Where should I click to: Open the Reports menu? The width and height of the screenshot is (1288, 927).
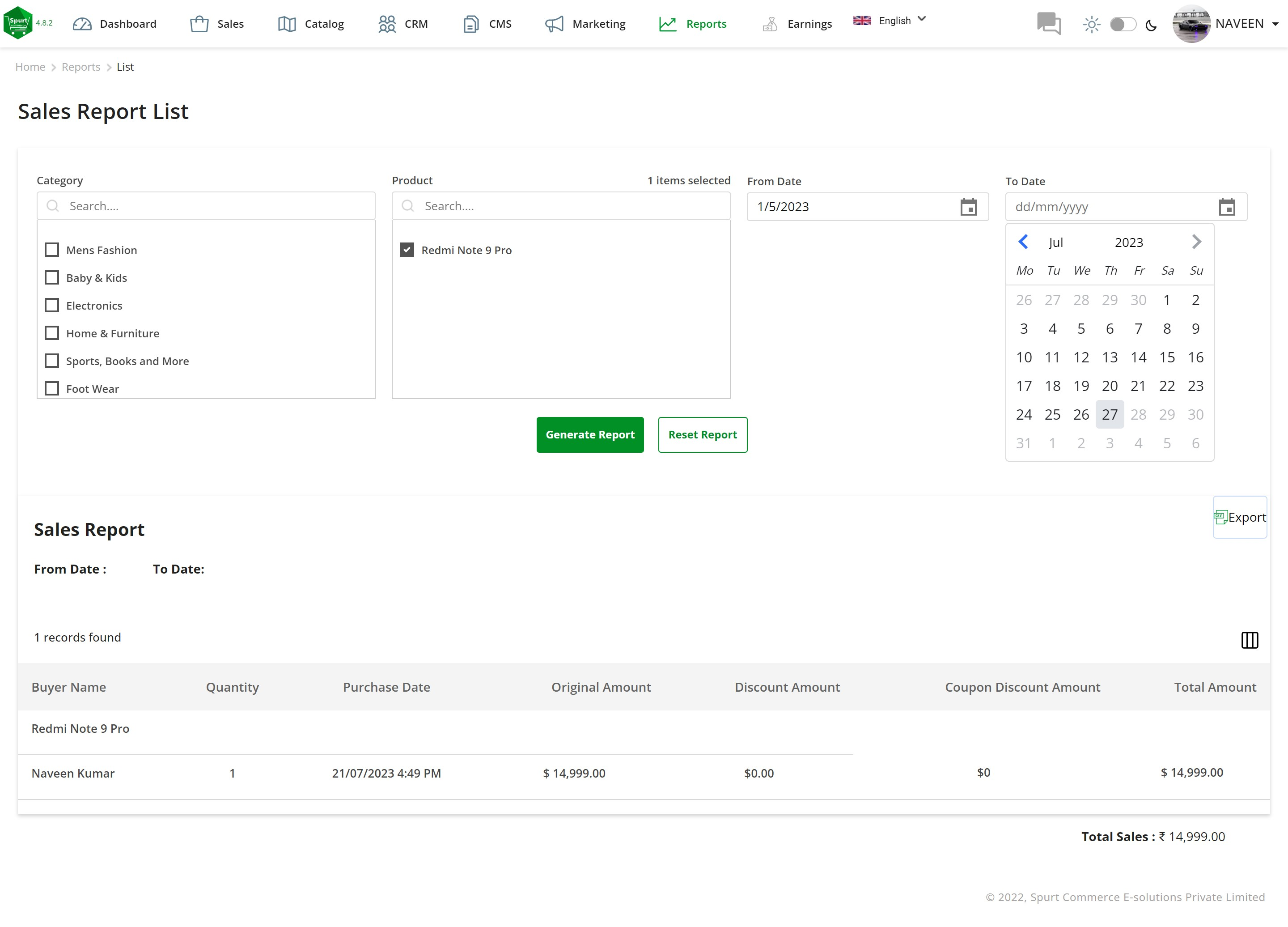pyautogui.click(x=692, y=24)
